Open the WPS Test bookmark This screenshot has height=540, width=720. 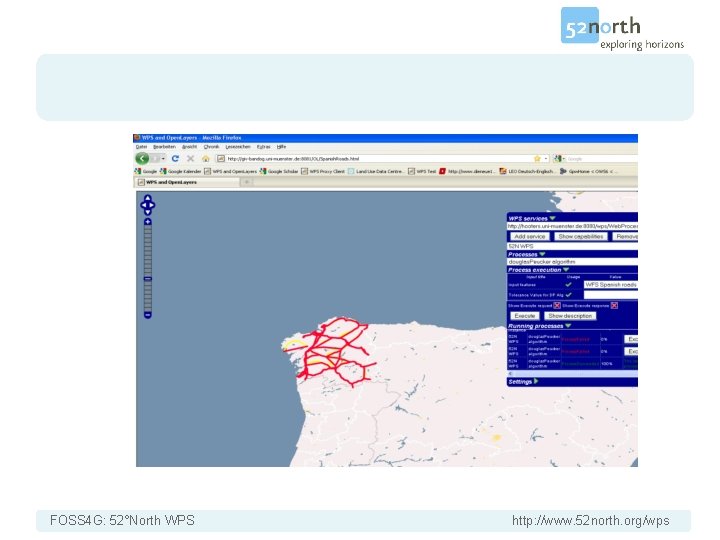(422, 171)
